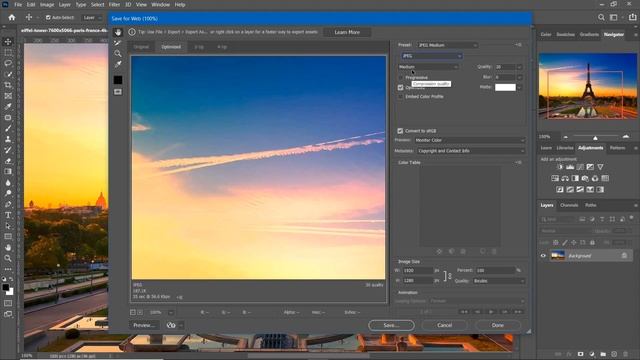
Task: Add a Brightness/Contrast adjustment
Action: 560,167
